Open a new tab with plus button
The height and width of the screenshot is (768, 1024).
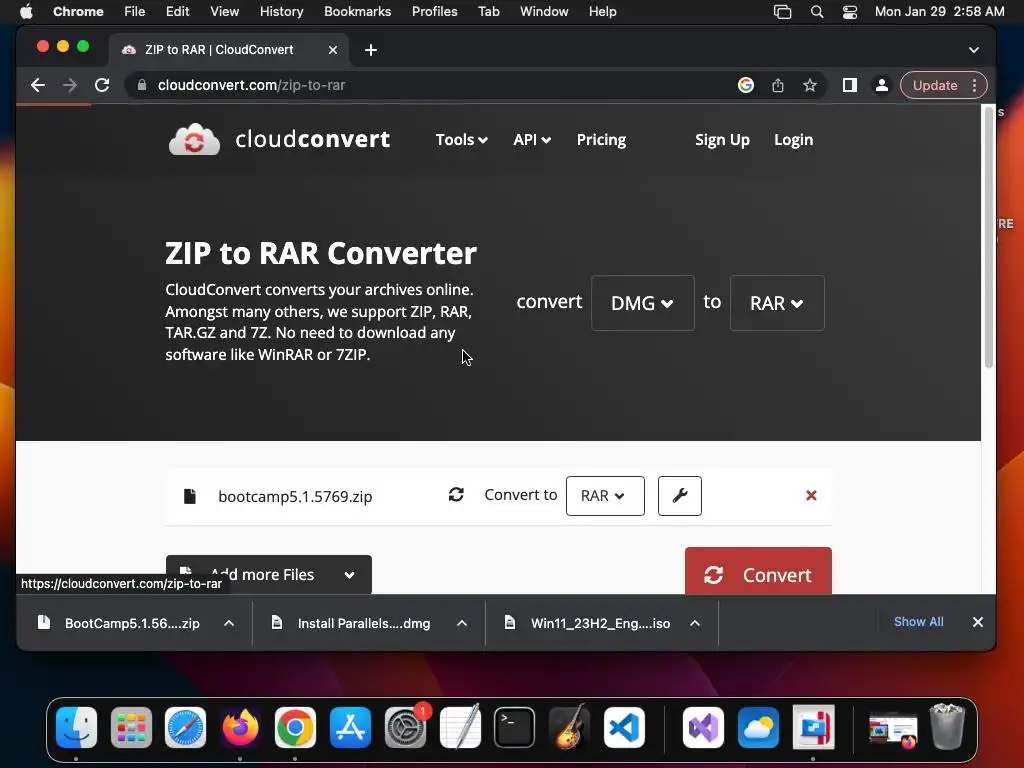tap(371, 50)
